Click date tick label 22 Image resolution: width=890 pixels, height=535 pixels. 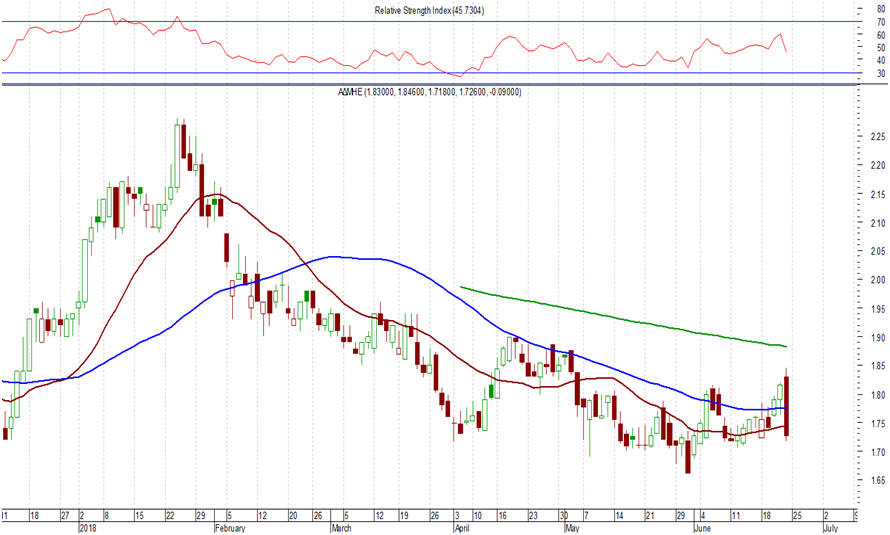(170, 516)
